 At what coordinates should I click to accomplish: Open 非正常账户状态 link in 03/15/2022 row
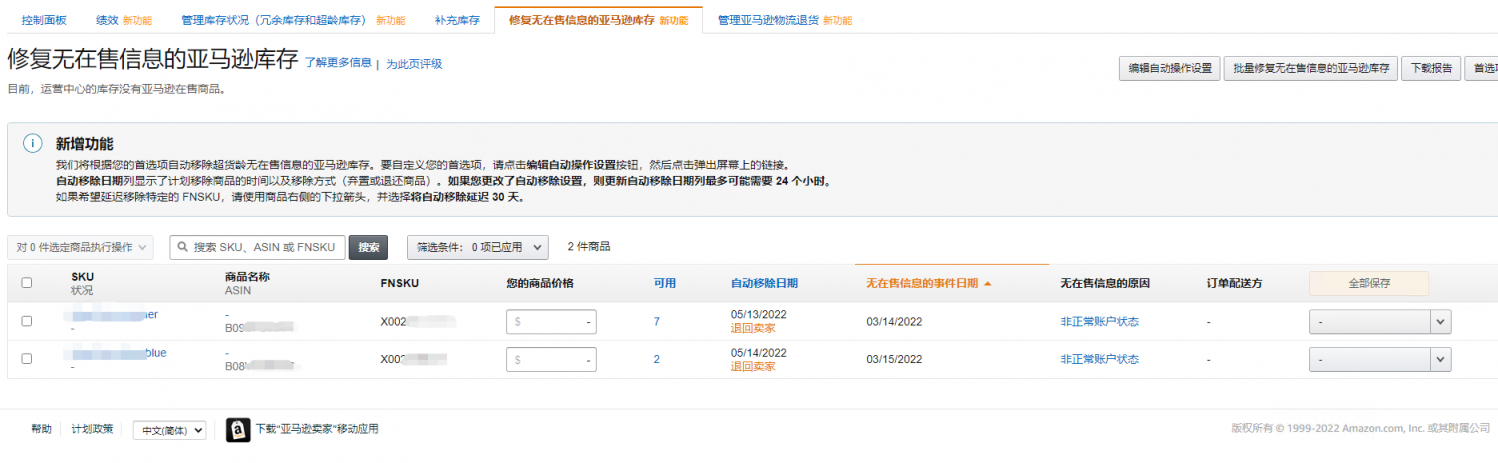pyautogui.click(x=1099, y=359)
